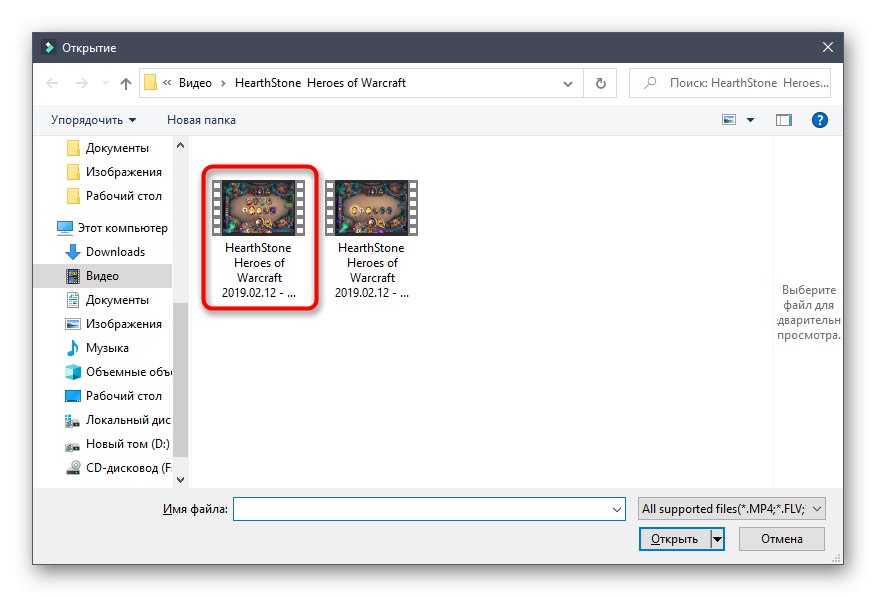Click the Отмена button
The width and height of the screenshot is (876, 597).
tap(782, 539)
